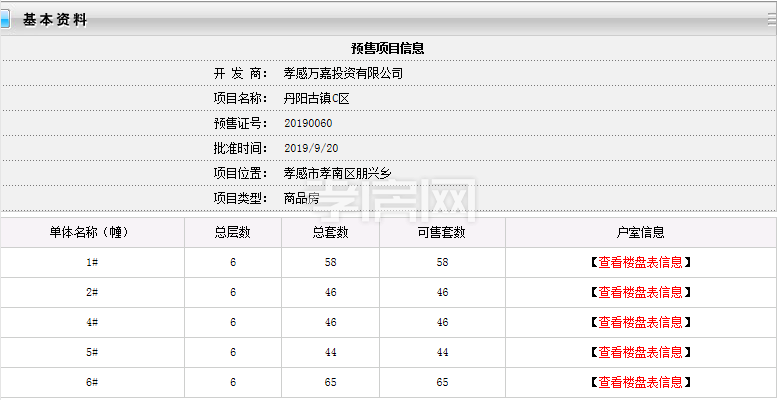Click the 预售项目信息 heading
The height and width of the screenshot is (400, 779).
pyautogui.click(x=388, y=48)
